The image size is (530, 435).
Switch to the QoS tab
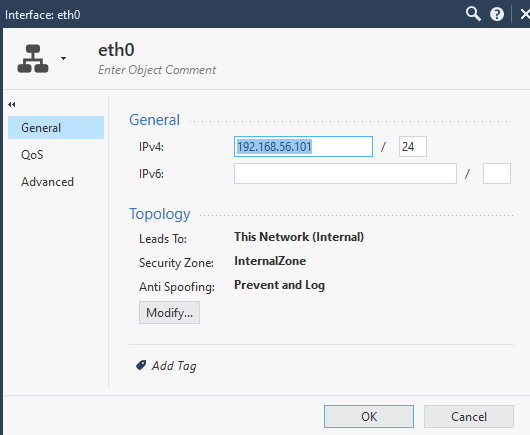(x=32, y=155)
